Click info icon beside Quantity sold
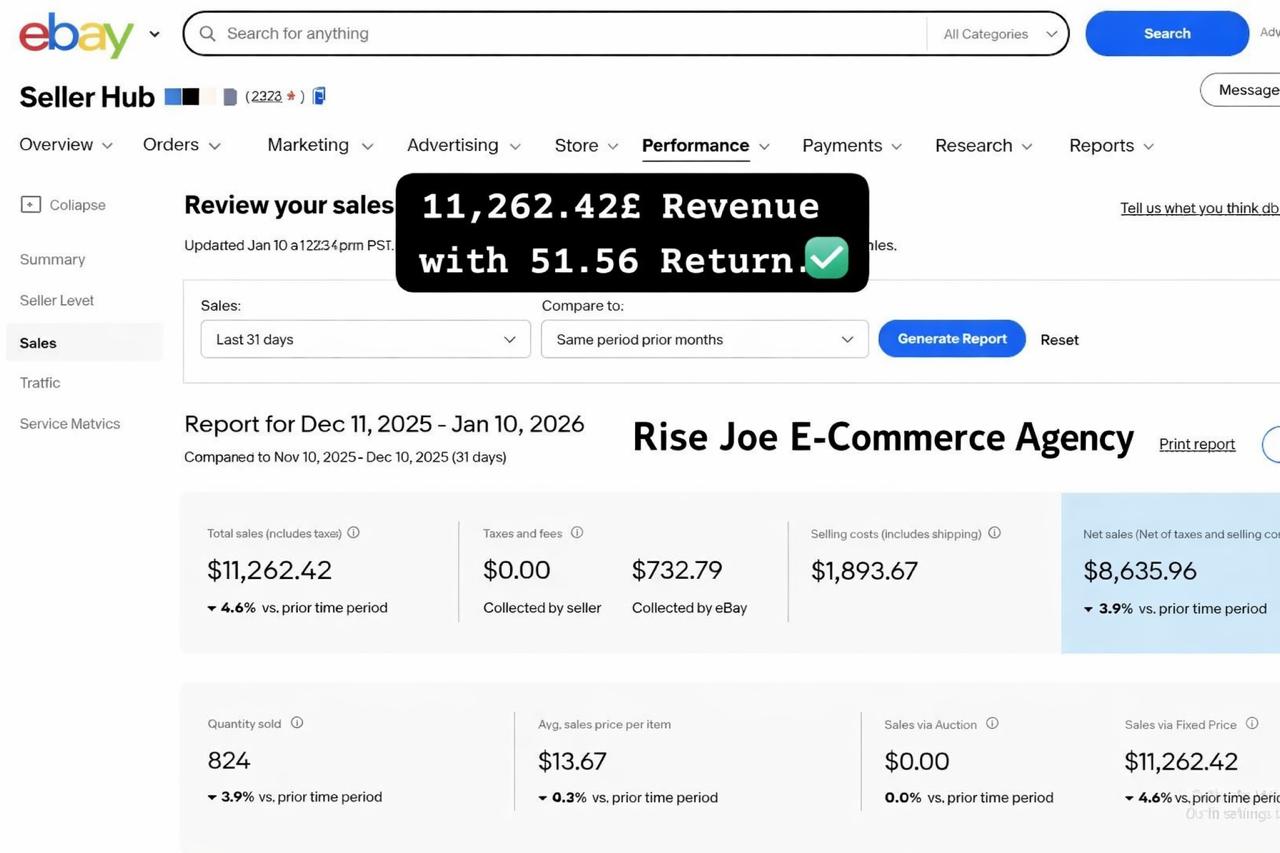The width and height of the screenshot is (1280, 853). point(297,723)
